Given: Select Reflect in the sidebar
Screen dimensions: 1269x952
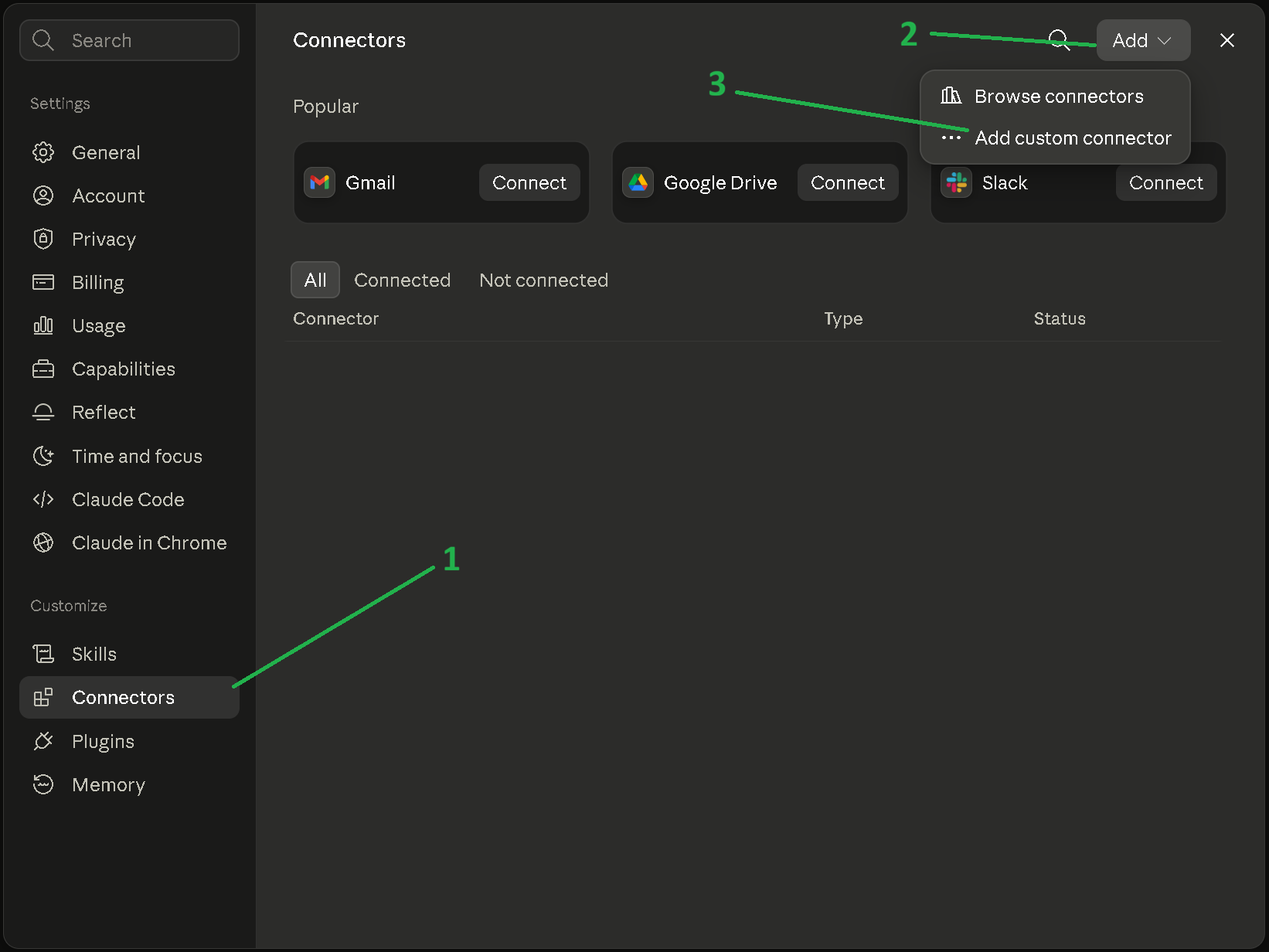Looking at the screenshot, I should [x=129, y=412].
